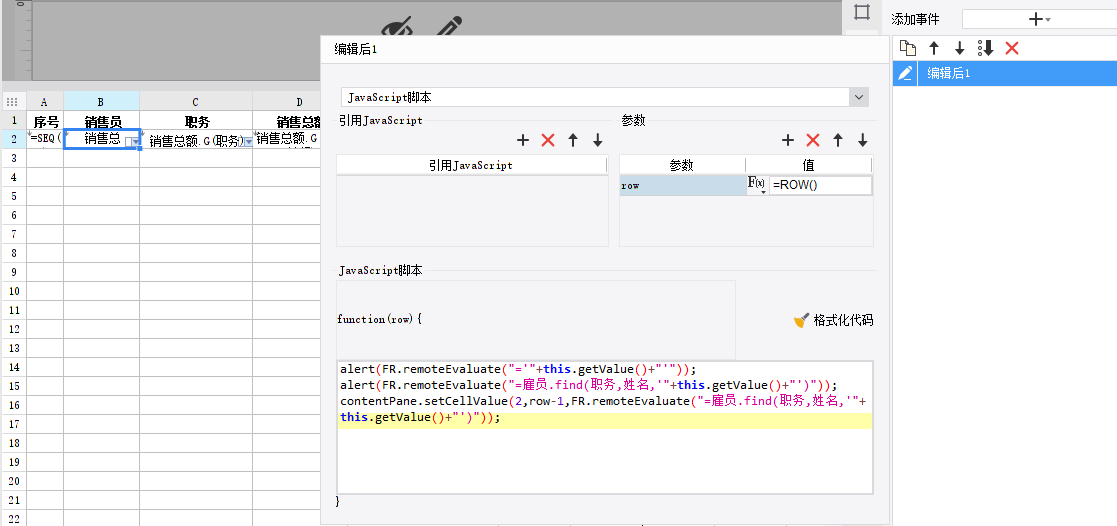Click the broom icon beside 格式化代码
Viewport: 1117px width, 526px height.
(801, 320)
